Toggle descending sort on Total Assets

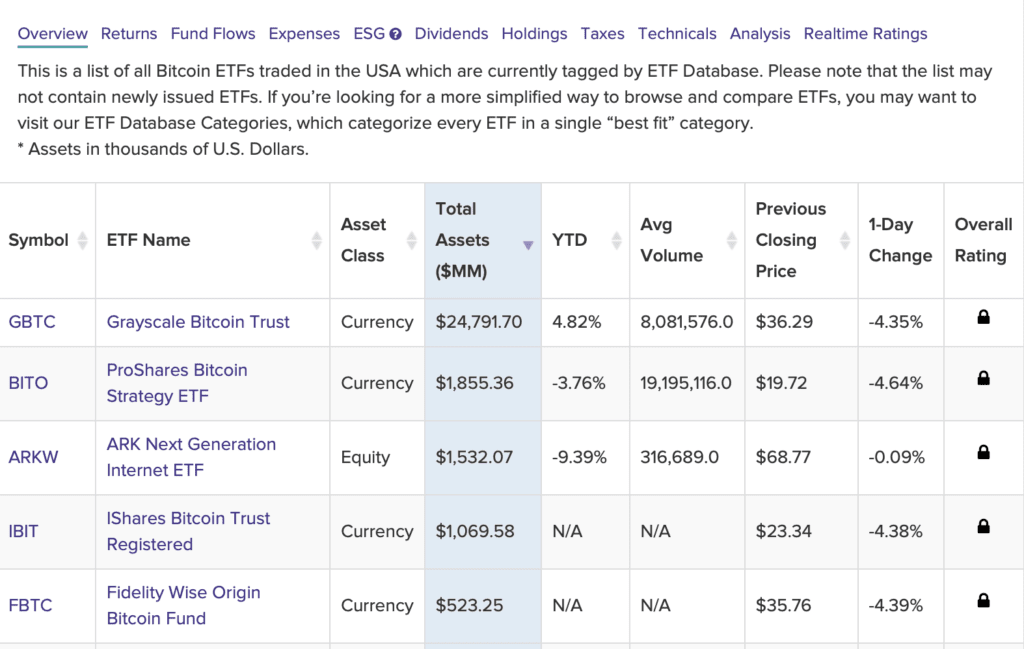point(528,244)
